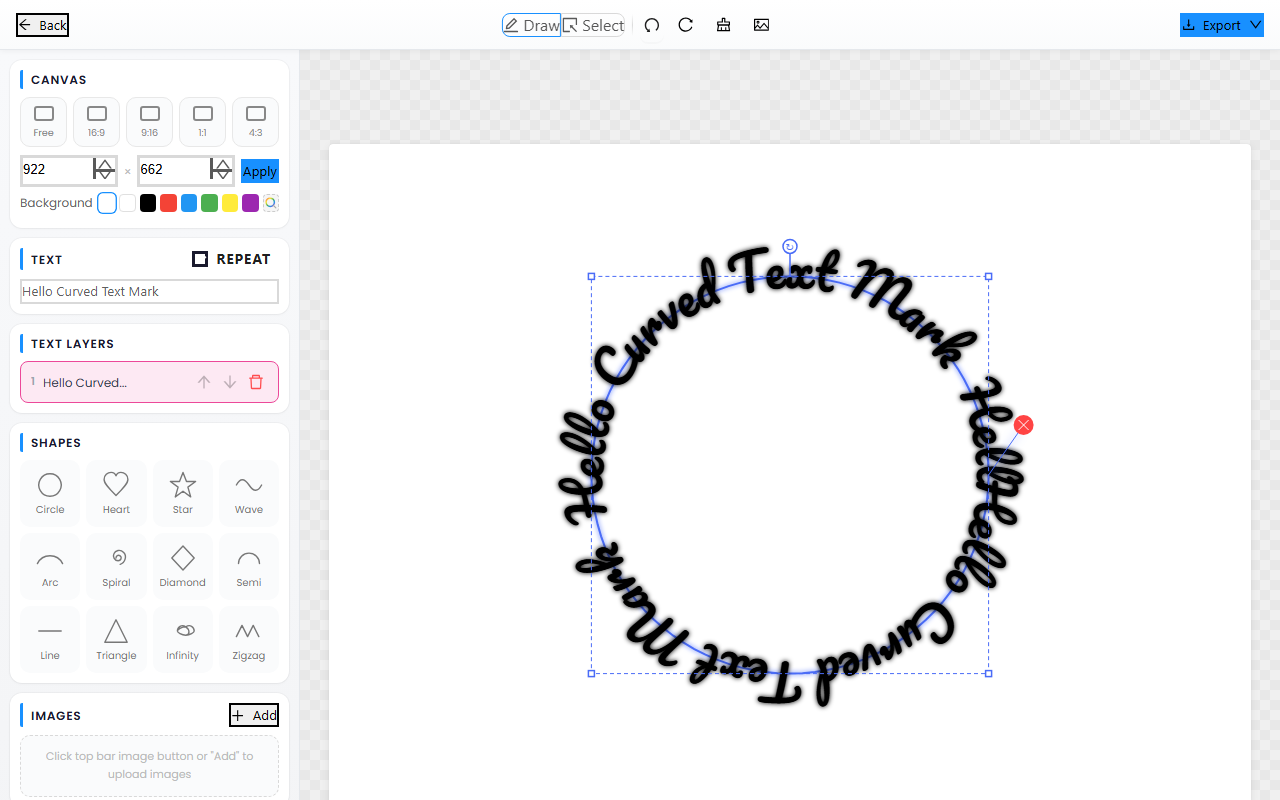Choose the Zigzag shape

249,639
